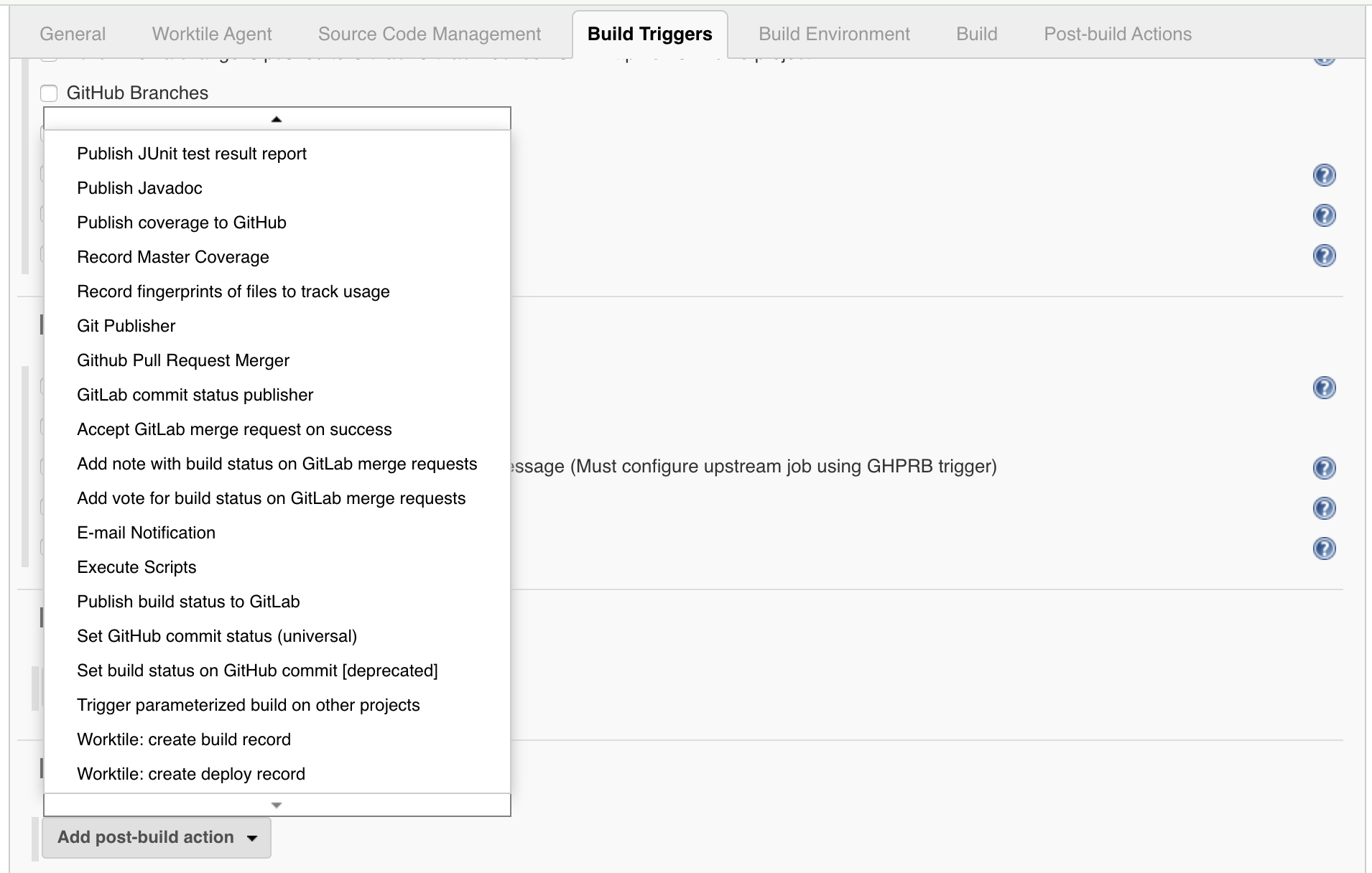Viewport: 1372px width, 873px height.
Task: Pick E-mail Notification post-build action
Action: coord(147,533)
